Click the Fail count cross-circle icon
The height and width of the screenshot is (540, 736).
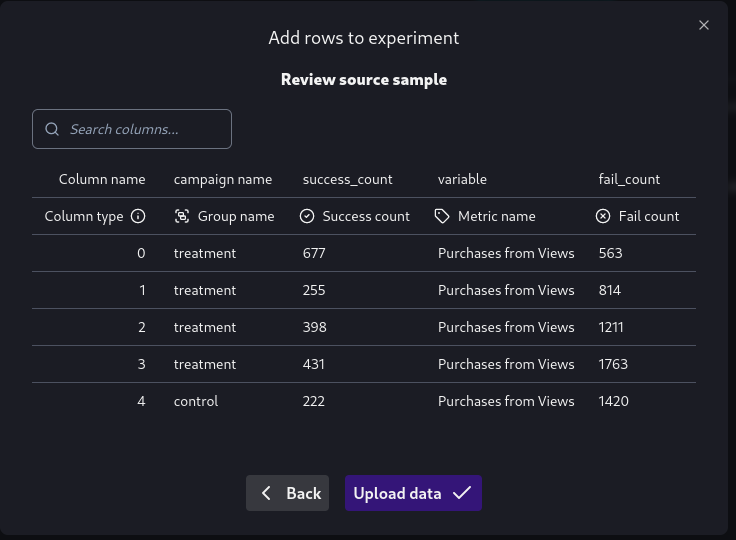click(603, 216)
